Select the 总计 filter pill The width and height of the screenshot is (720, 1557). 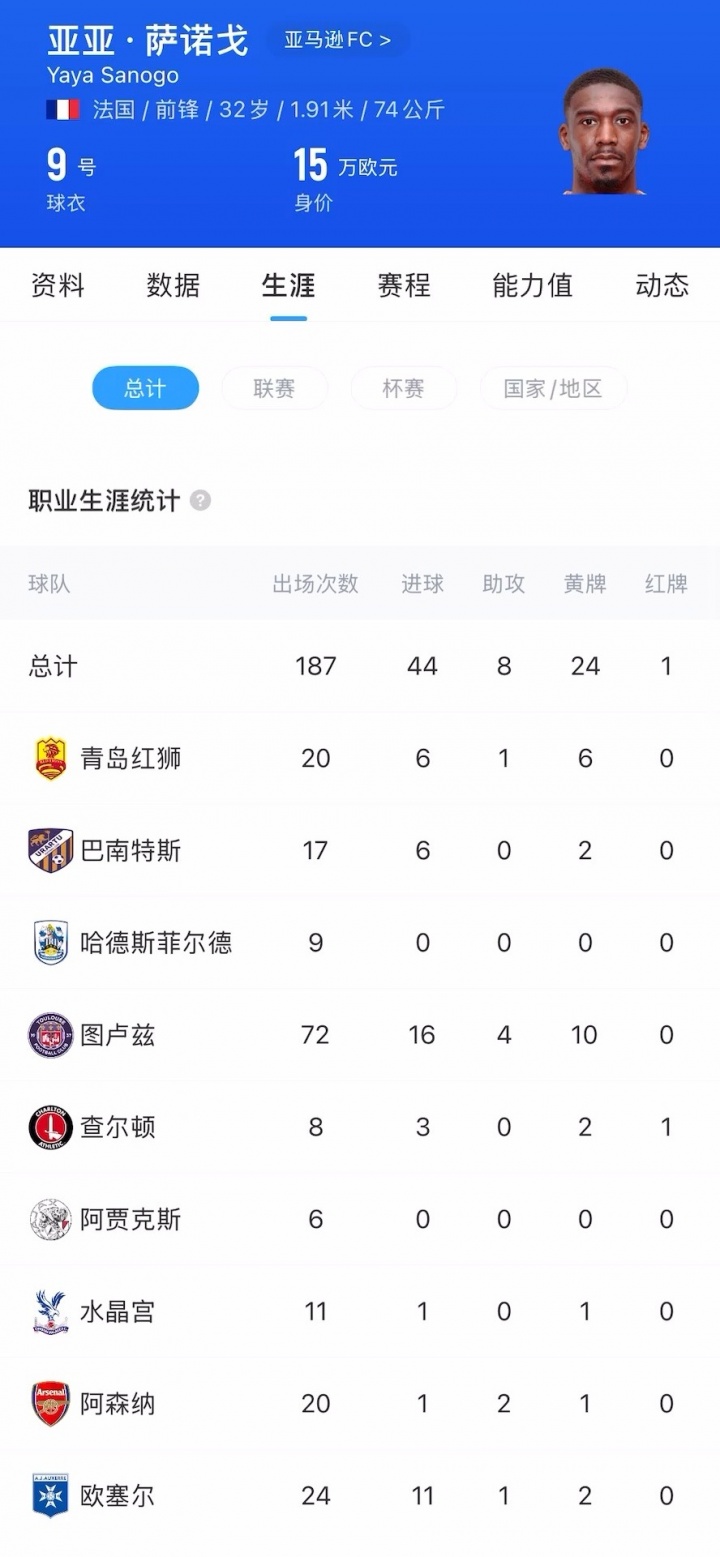(x=145, y=388)
